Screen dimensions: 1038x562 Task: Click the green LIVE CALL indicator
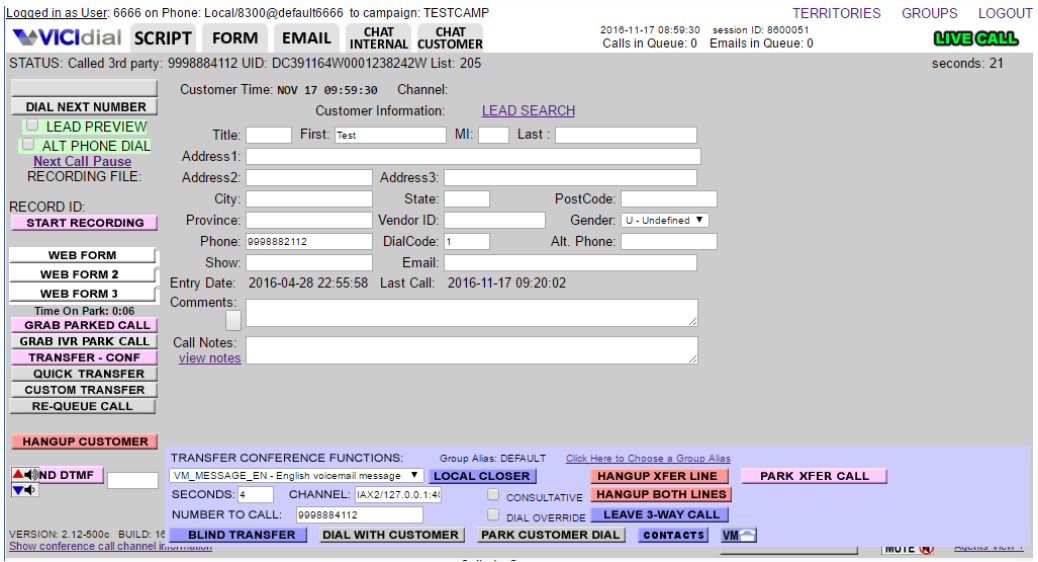[x=975, y=39]
